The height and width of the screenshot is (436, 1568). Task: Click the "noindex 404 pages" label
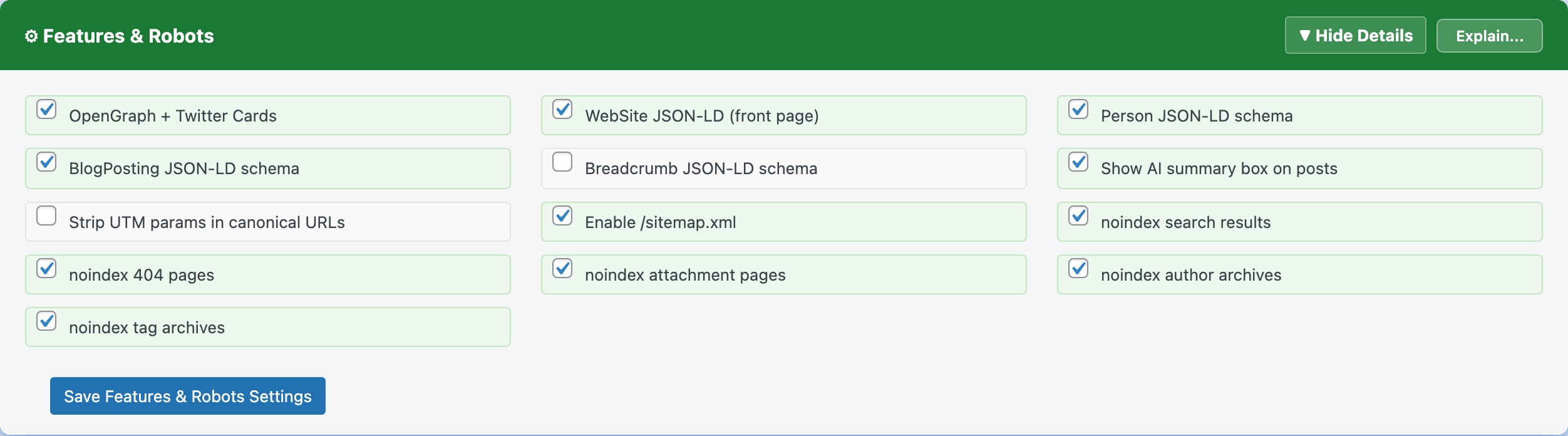[x=142, y=275]
